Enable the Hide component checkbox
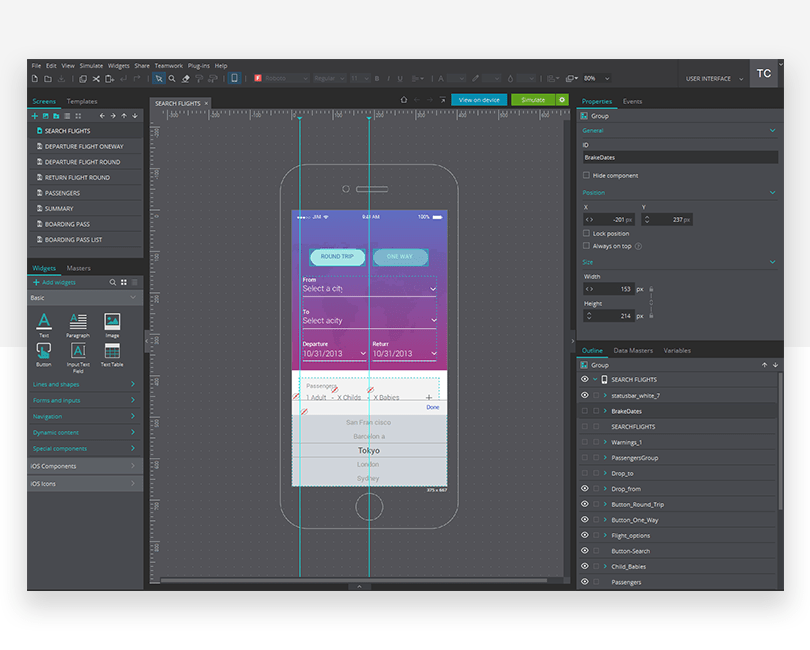The height and width of the screenshot is (650, 810). pyautogui.click(x=588, y=175)
